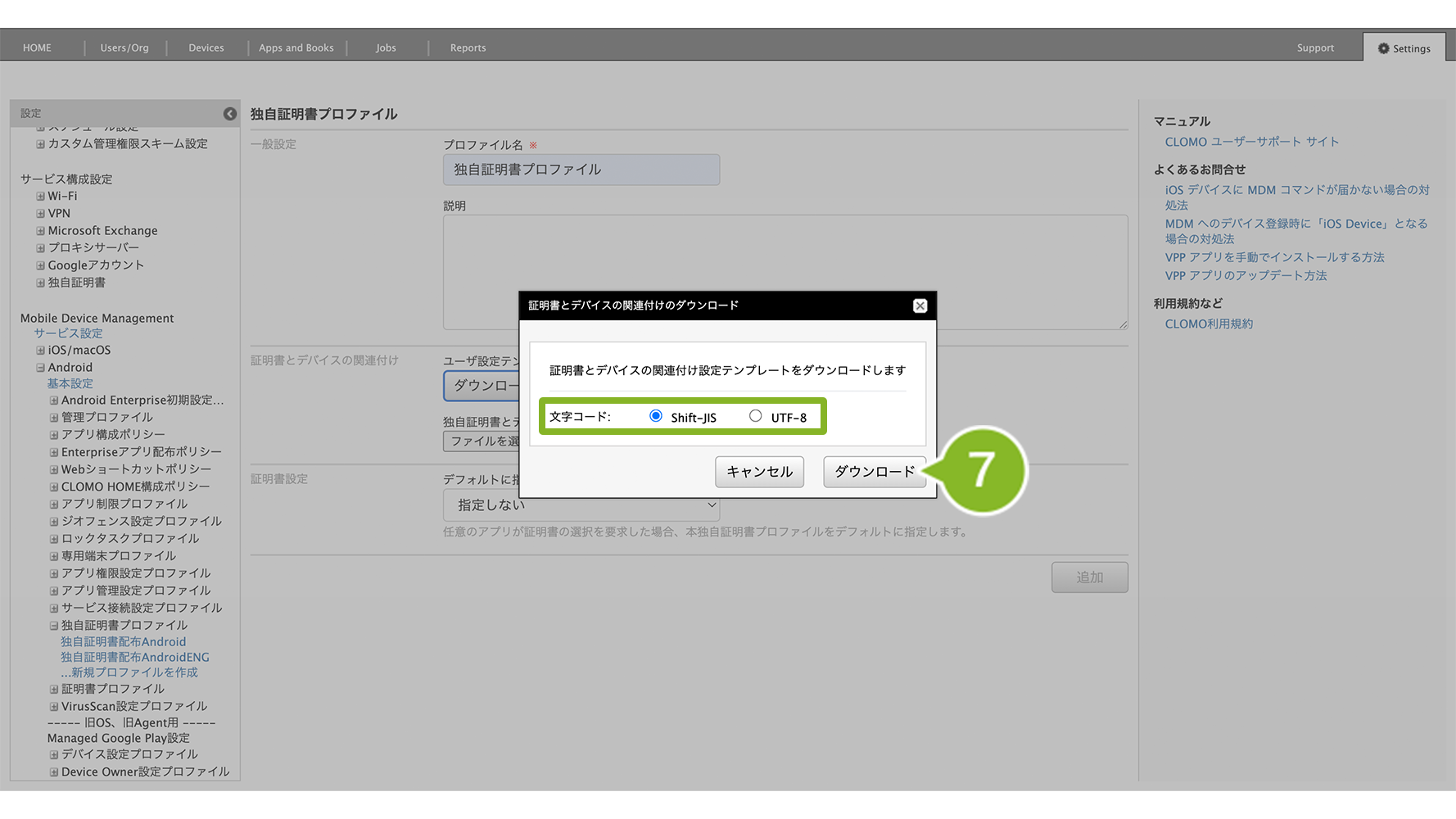
Task: Expand the Wi-Fi tree node
Action: [40, 197]
